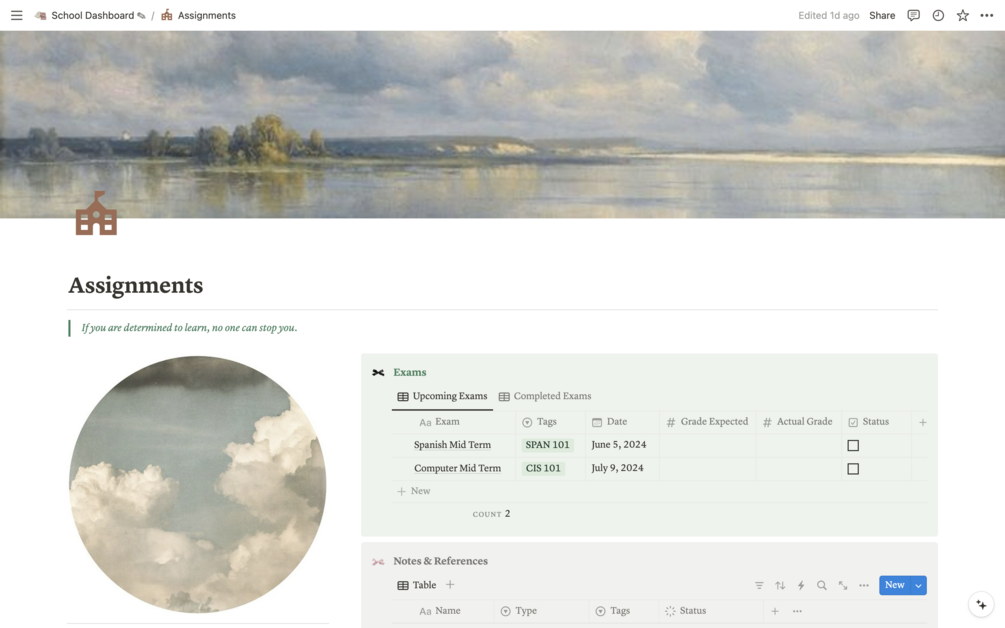The width and height of the screenshot is (1005, 628).
Task: Open Notes toolbar more options
Action: tap(864, 585)
